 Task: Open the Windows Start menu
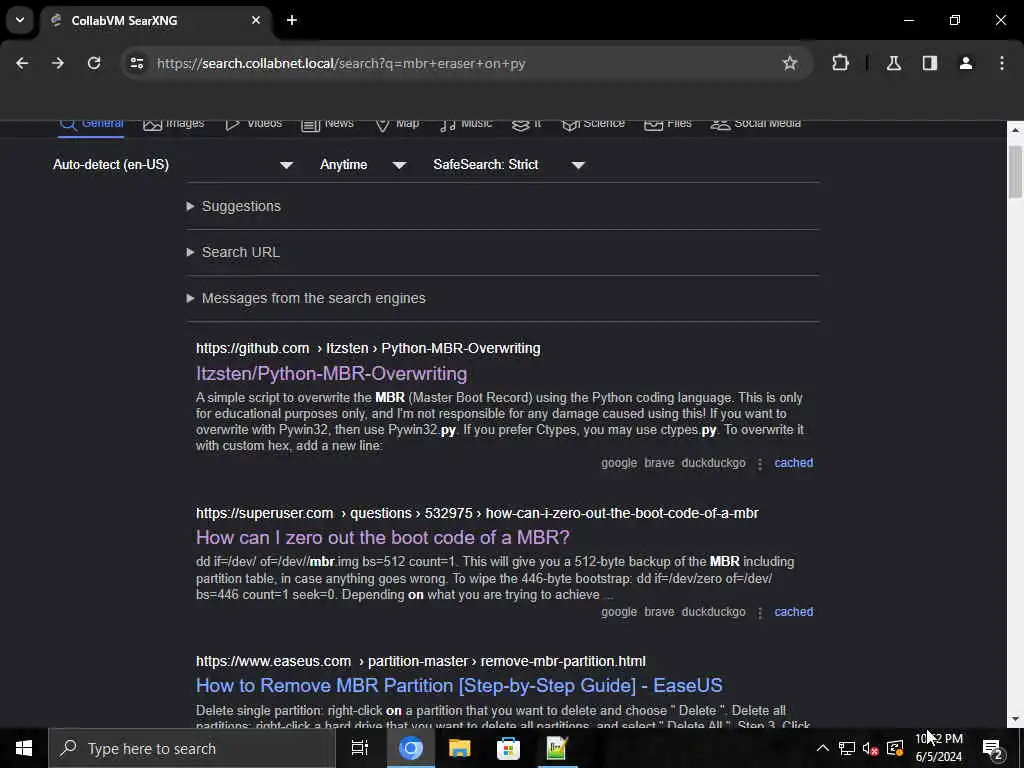(x=24, y=748)
